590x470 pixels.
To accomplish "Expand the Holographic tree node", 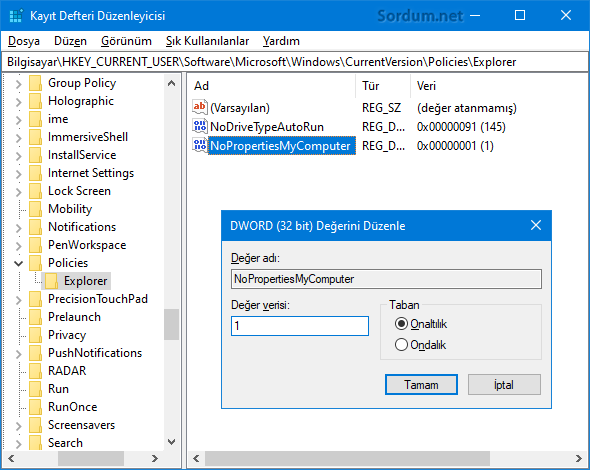I will (x=18, y=102).
